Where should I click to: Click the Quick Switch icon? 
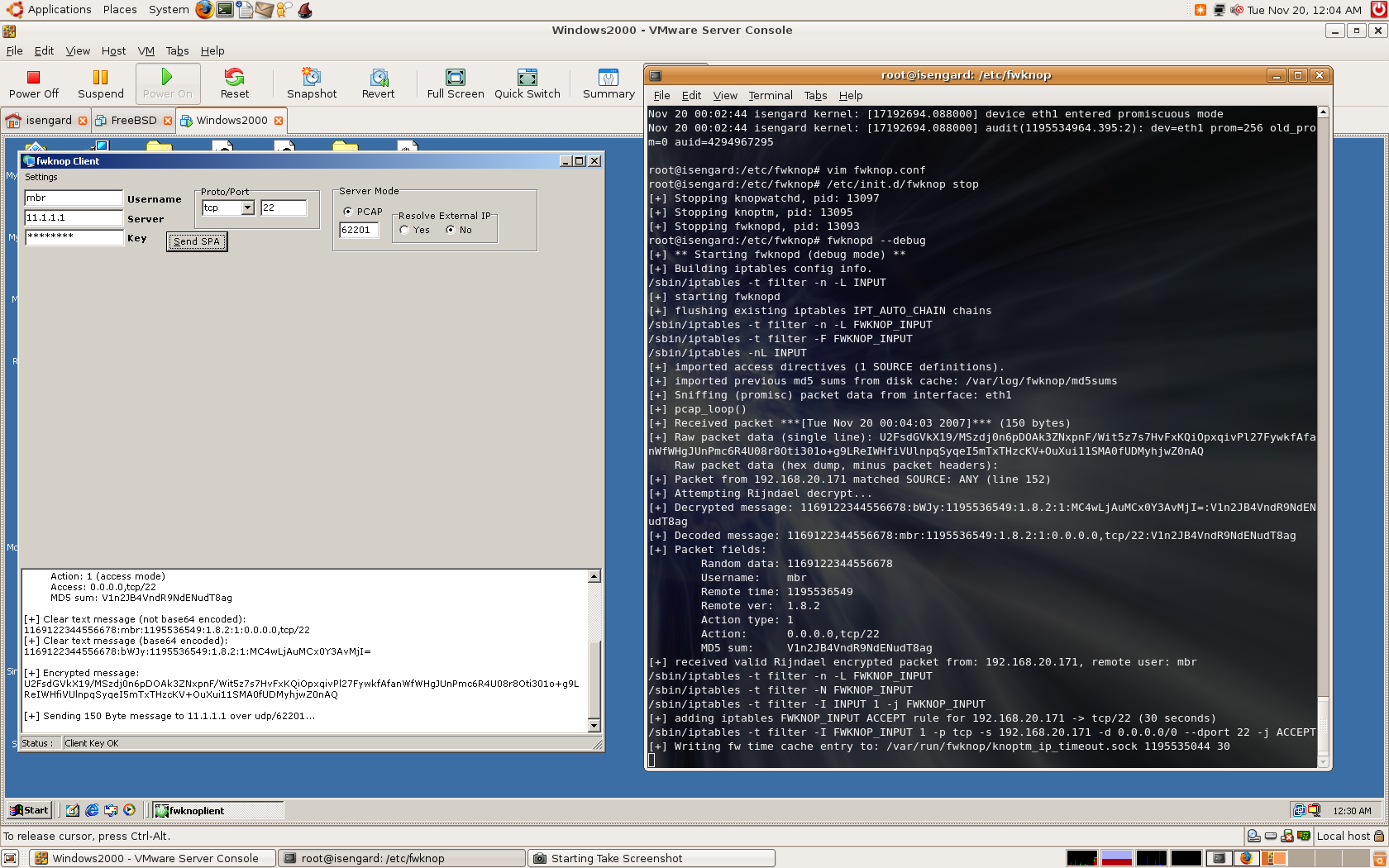(x=527, y=83)
